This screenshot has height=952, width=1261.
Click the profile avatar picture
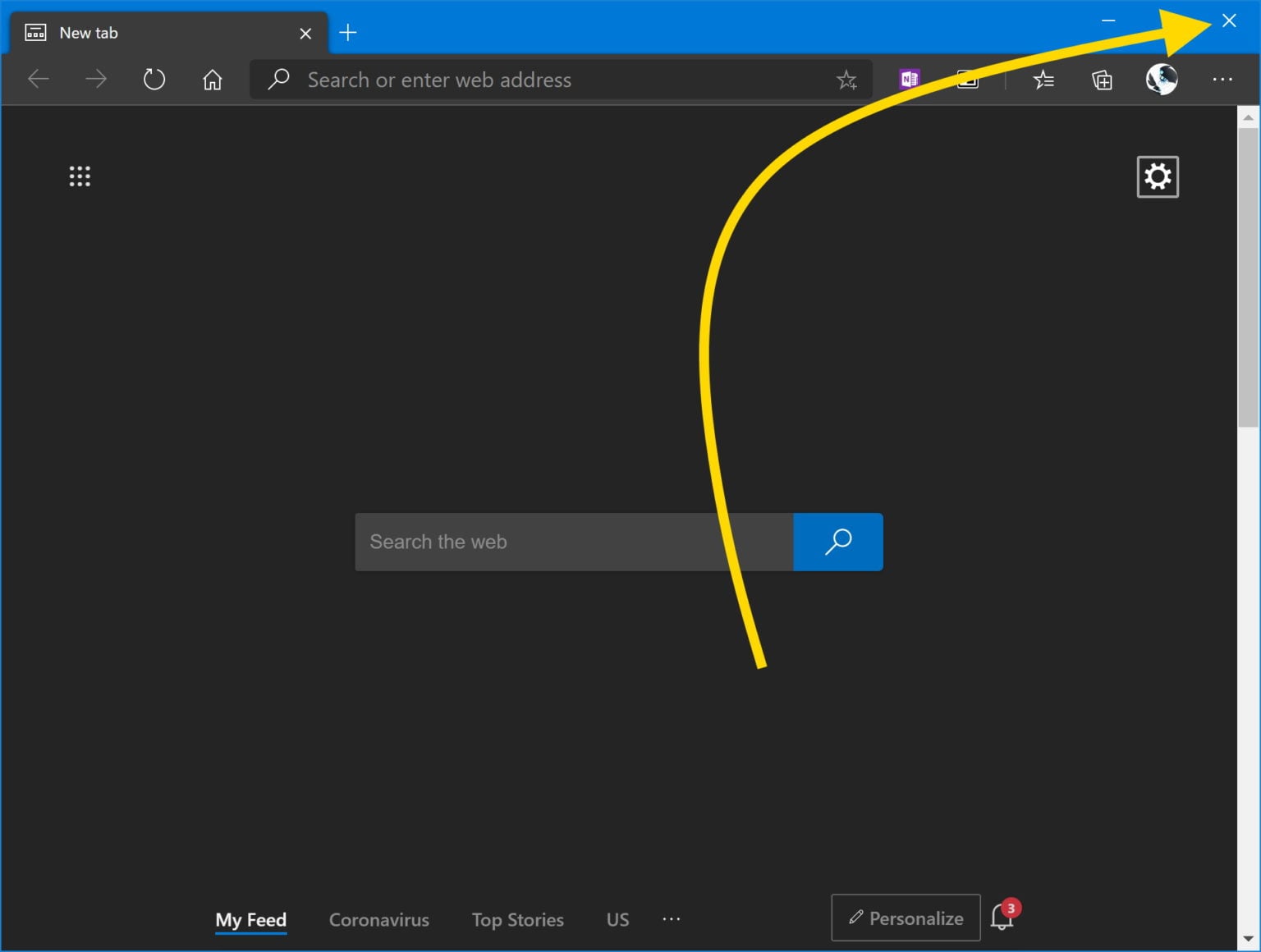[1161, 79]
